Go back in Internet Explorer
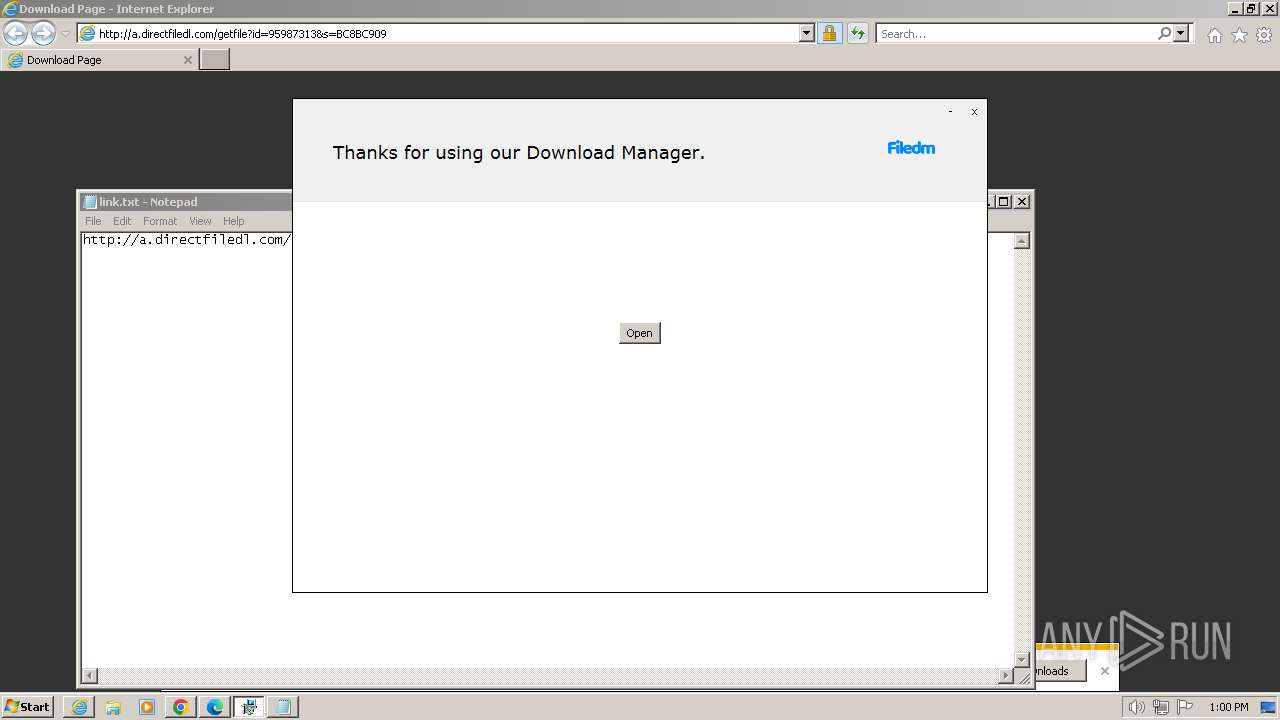The image size is (1280, 720). tap(16, 33)
